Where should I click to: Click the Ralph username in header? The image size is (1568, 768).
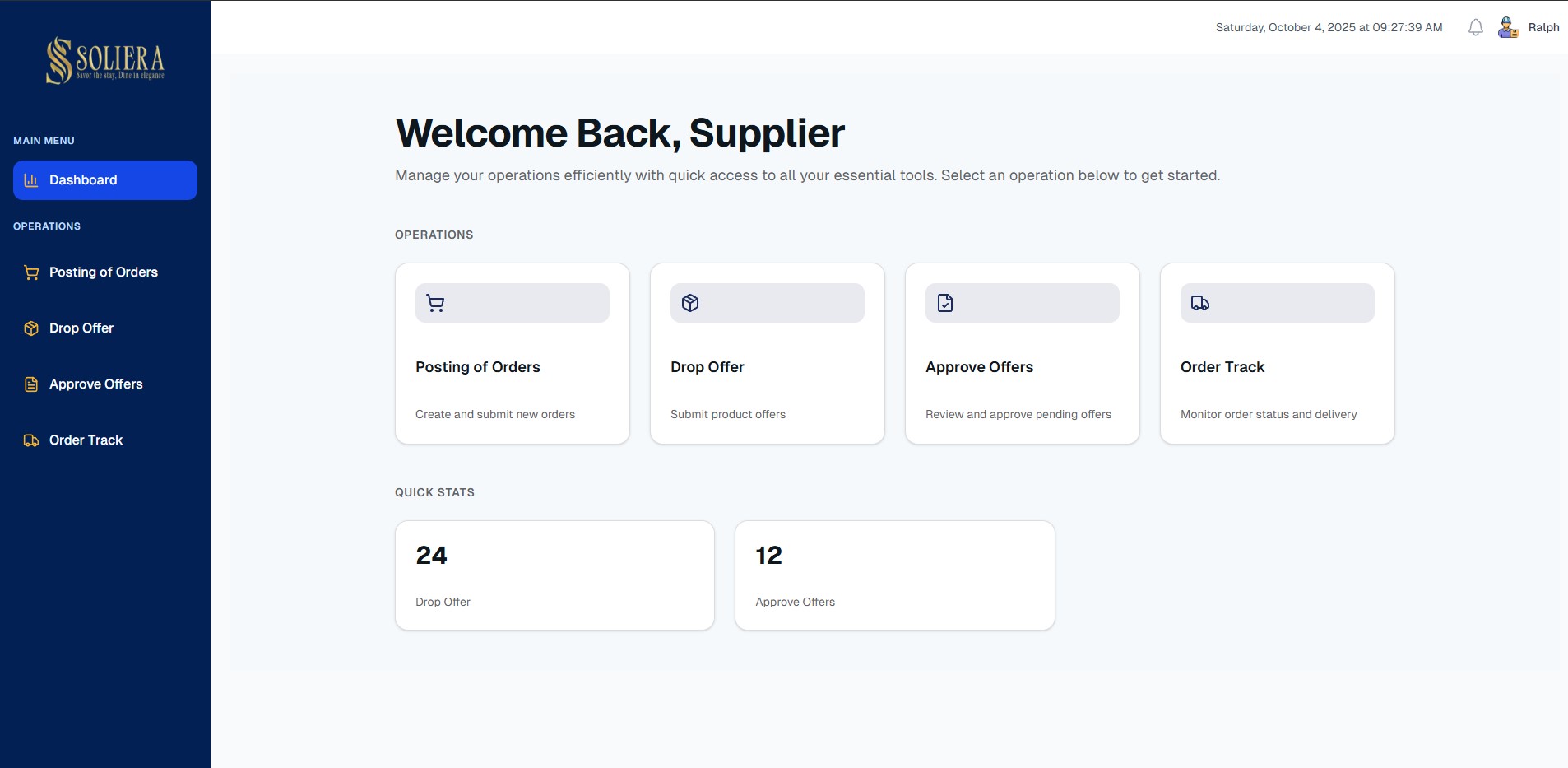pyautogui.click(x=1543, y=27)
